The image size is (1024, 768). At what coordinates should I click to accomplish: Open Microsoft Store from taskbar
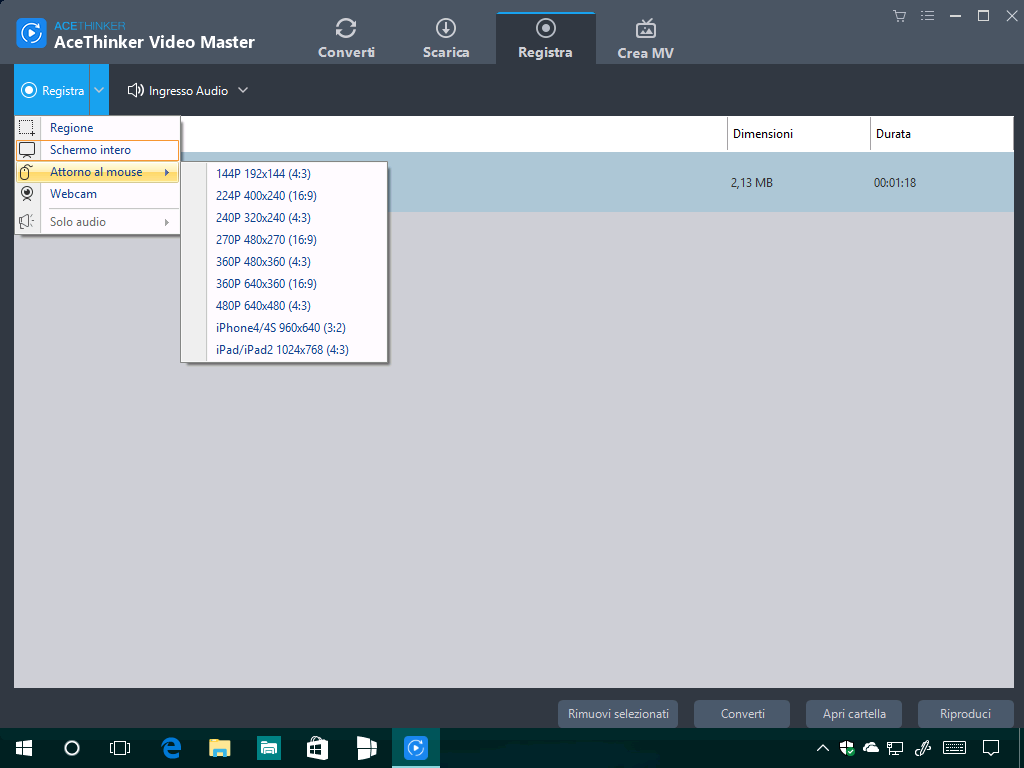[317, 748]
